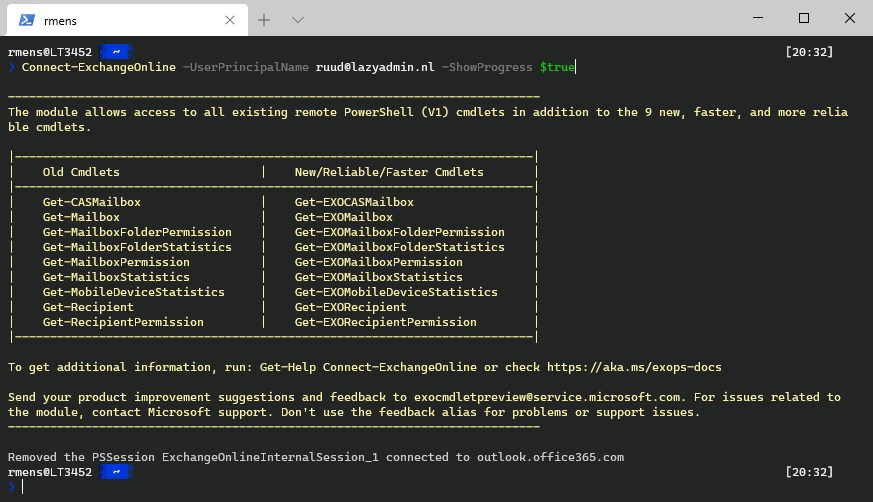Click the New/Reliable/Faster Cmdlets header

[x=389, y=172]
